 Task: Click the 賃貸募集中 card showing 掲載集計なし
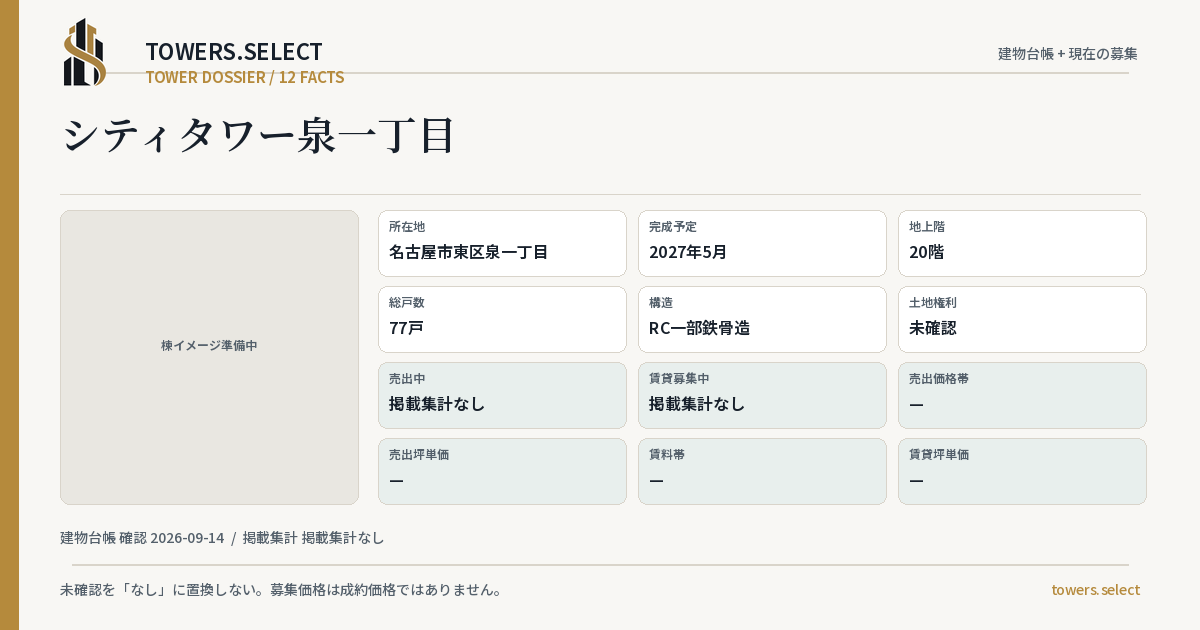tap(762, 395)
